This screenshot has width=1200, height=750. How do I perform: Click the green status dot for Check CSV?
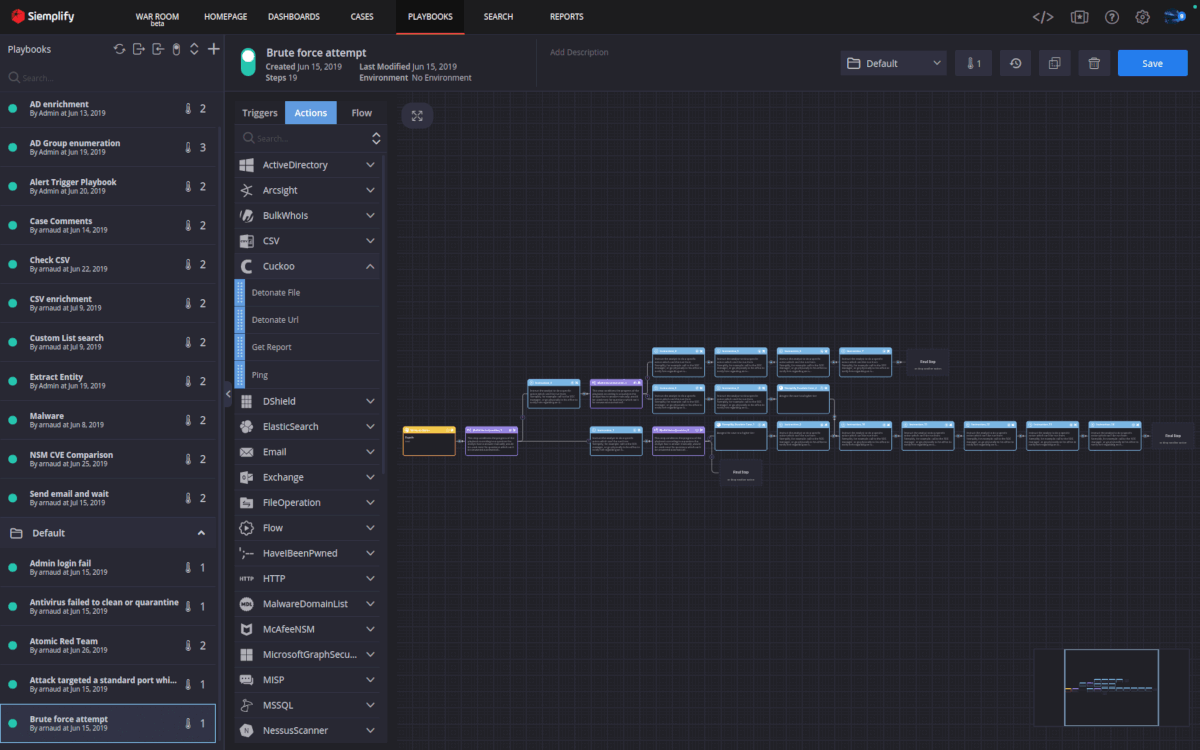pos(13,265)
